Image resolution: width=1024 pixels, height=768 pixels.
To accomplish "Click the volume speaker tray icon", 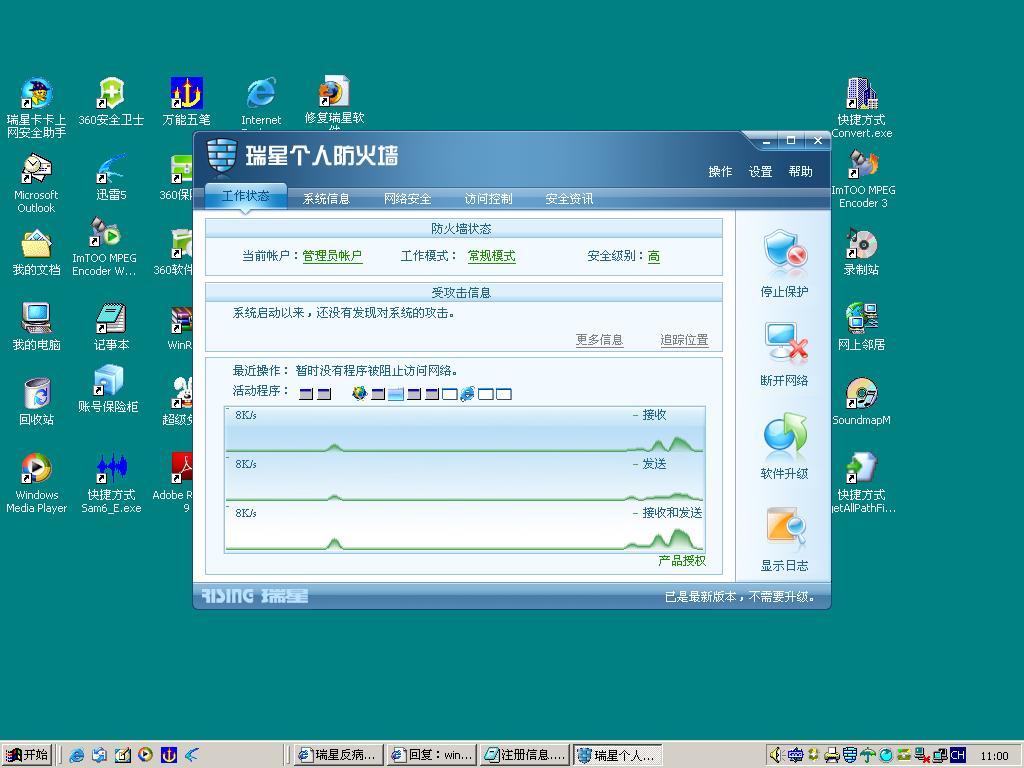I will coord(775,755).
